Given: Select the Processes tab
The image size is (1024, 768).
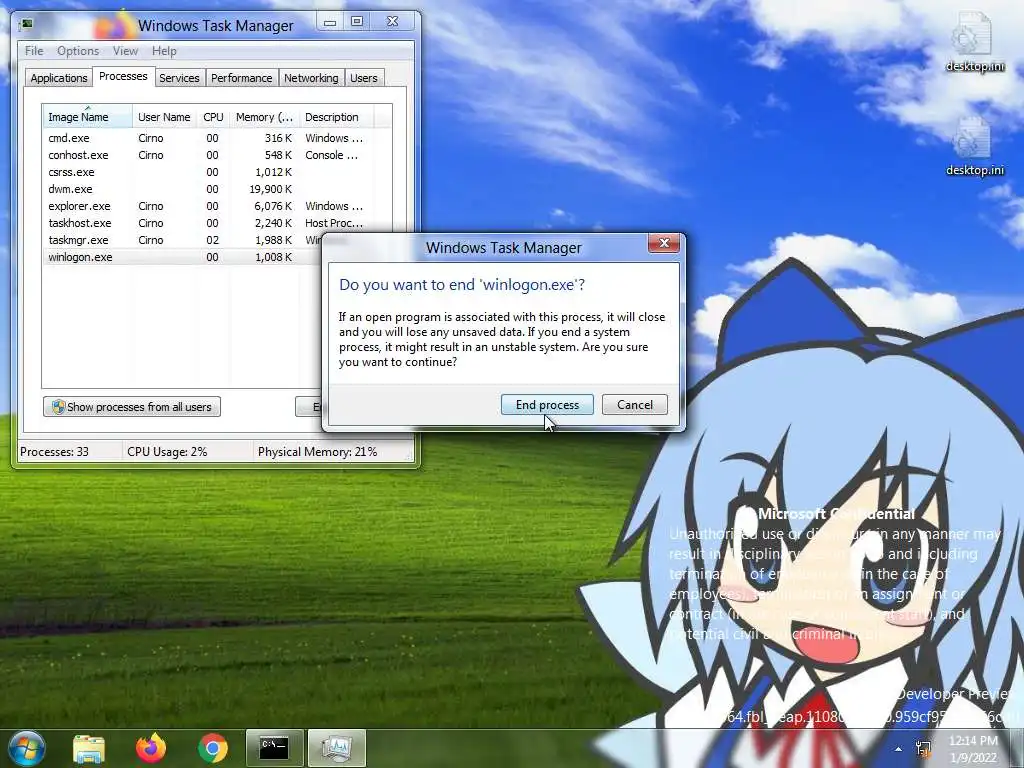Looking at the screenshot, I should coord(123,76).
